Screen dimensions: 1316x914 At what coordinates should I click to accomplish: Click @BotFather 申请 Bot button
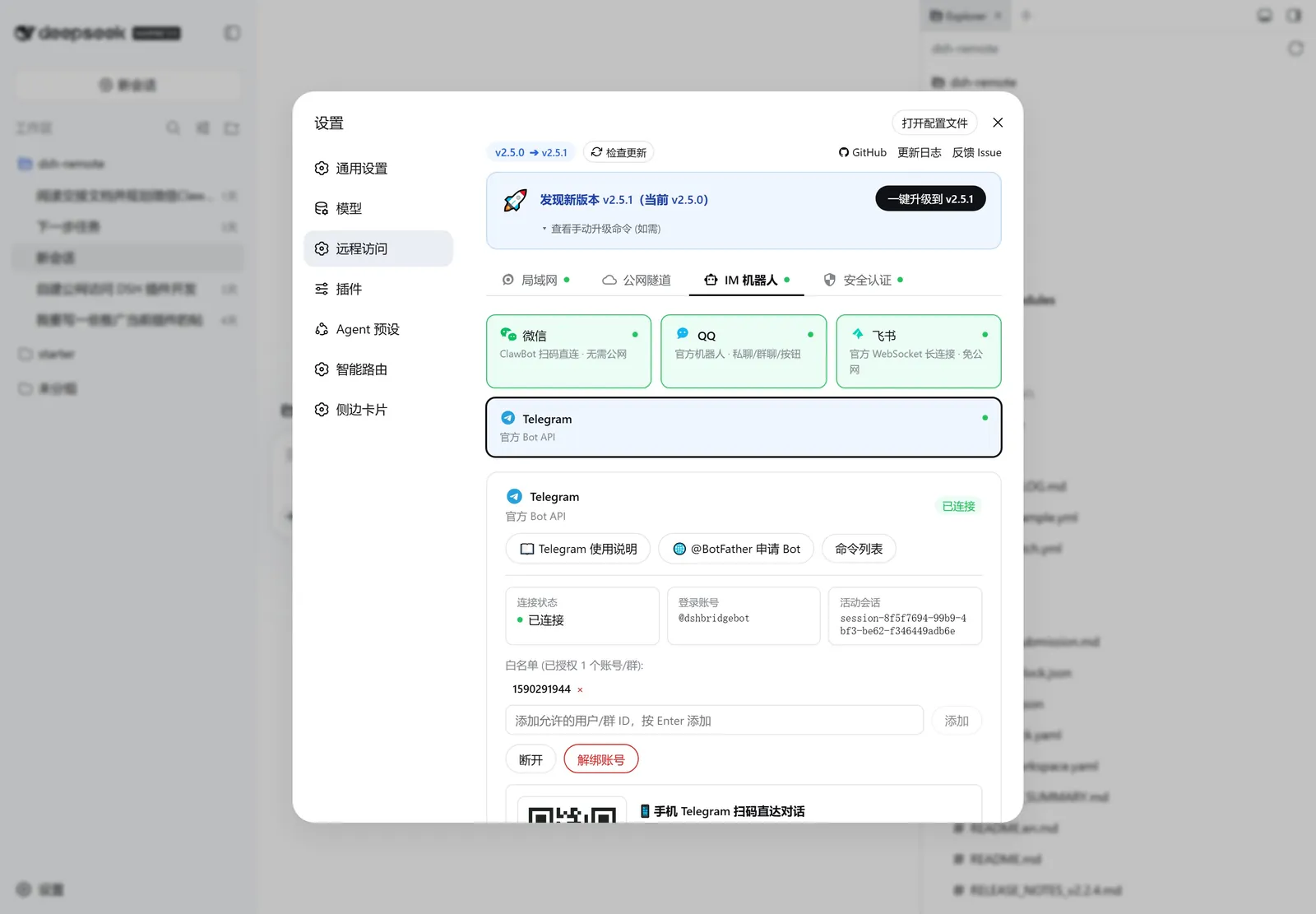click(736, 549)
